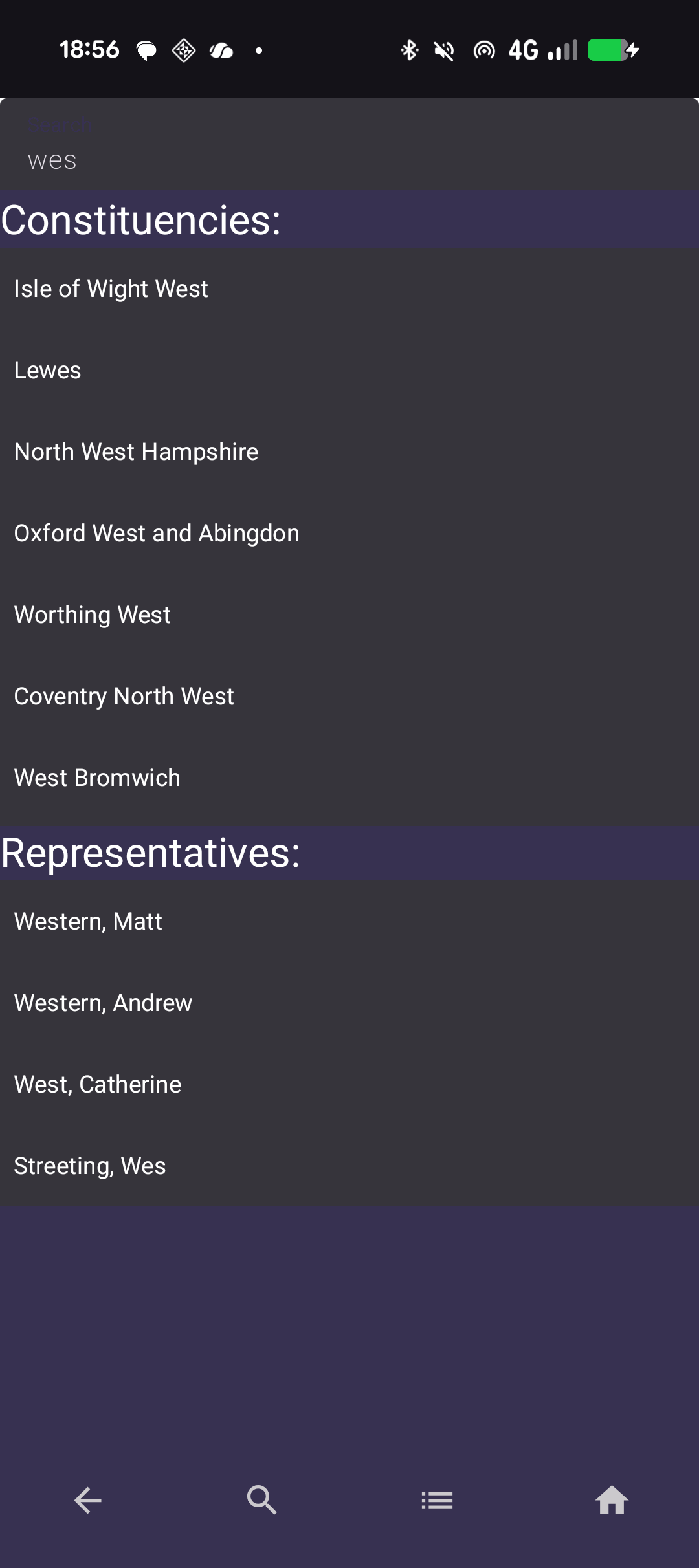699x1568 pixels.
Task: Tap the search magnifier icon in bottom bar
Action: (262, 1500)
